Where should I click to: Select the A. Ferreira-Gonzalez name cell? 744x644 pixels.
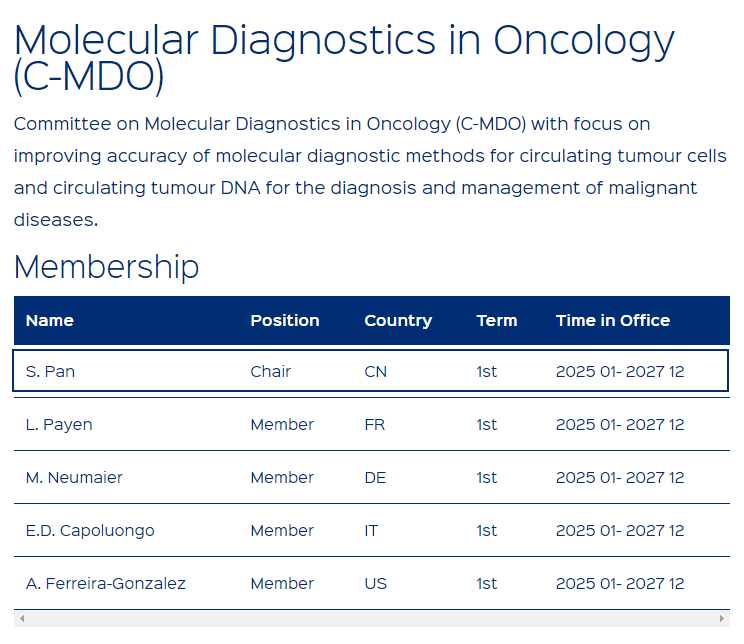pos(105,583)
